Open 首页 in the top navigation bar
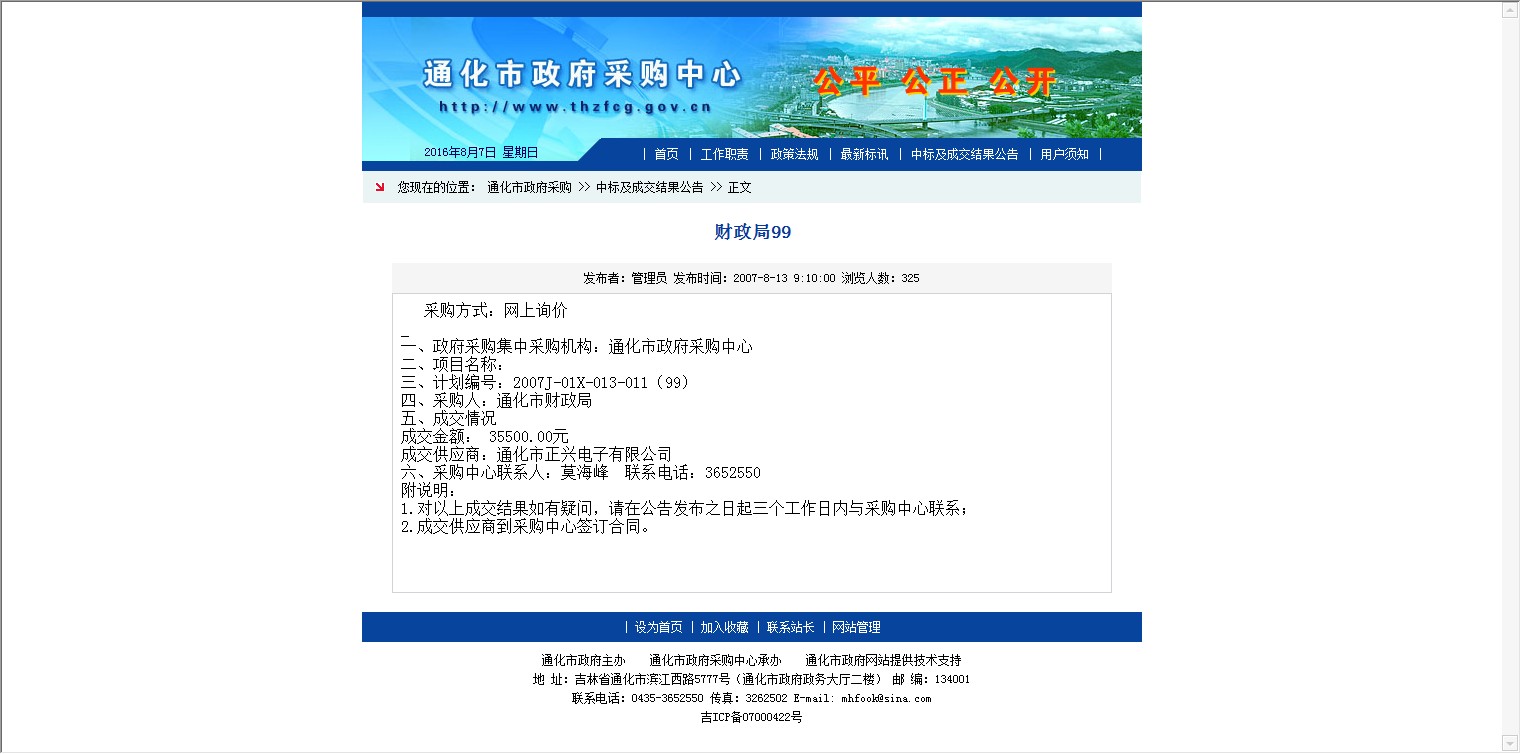 click(x=666, y=154)
